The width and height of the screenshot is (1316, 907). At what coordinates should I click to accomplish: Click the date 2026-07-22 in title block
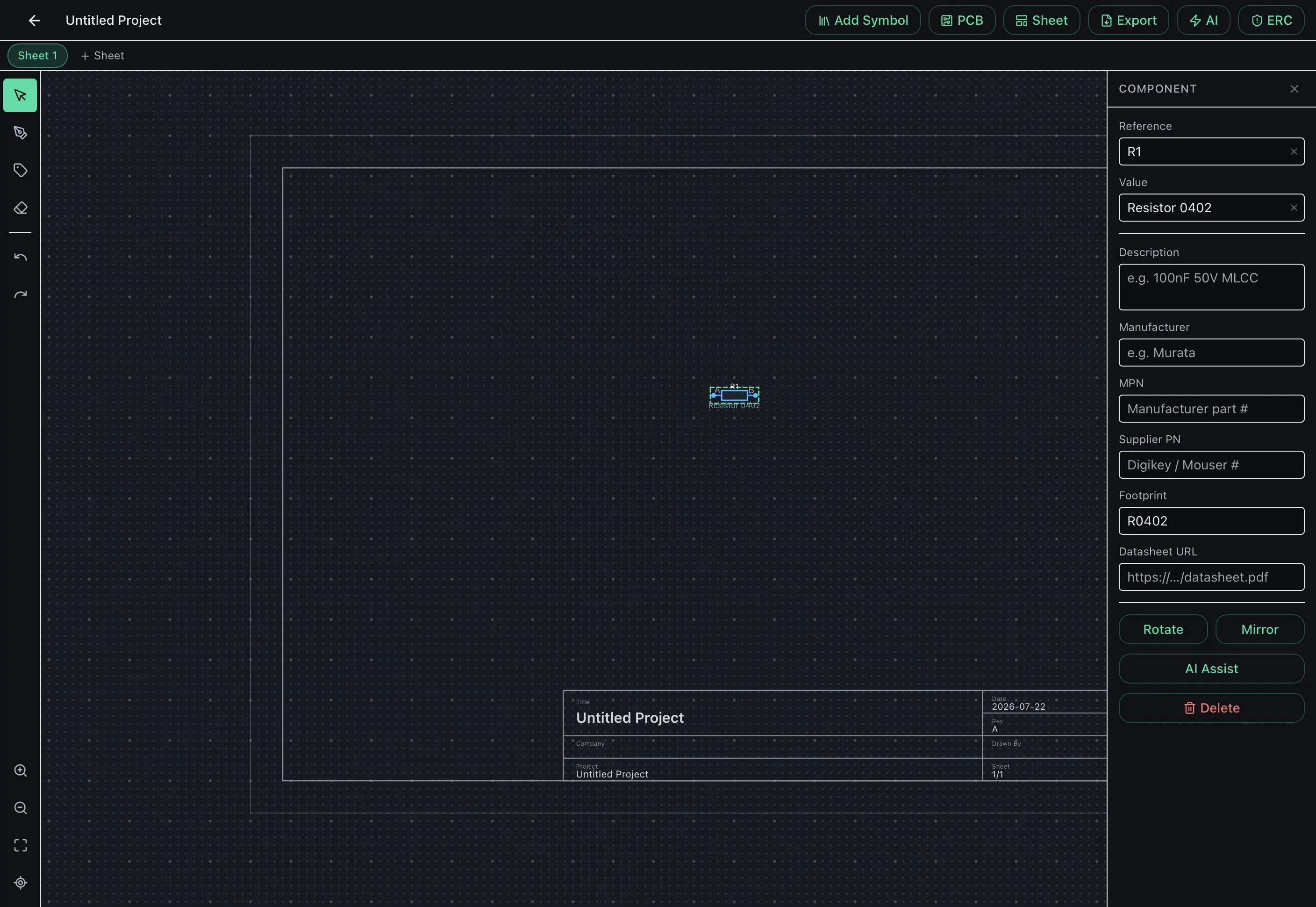point(1018,707)
